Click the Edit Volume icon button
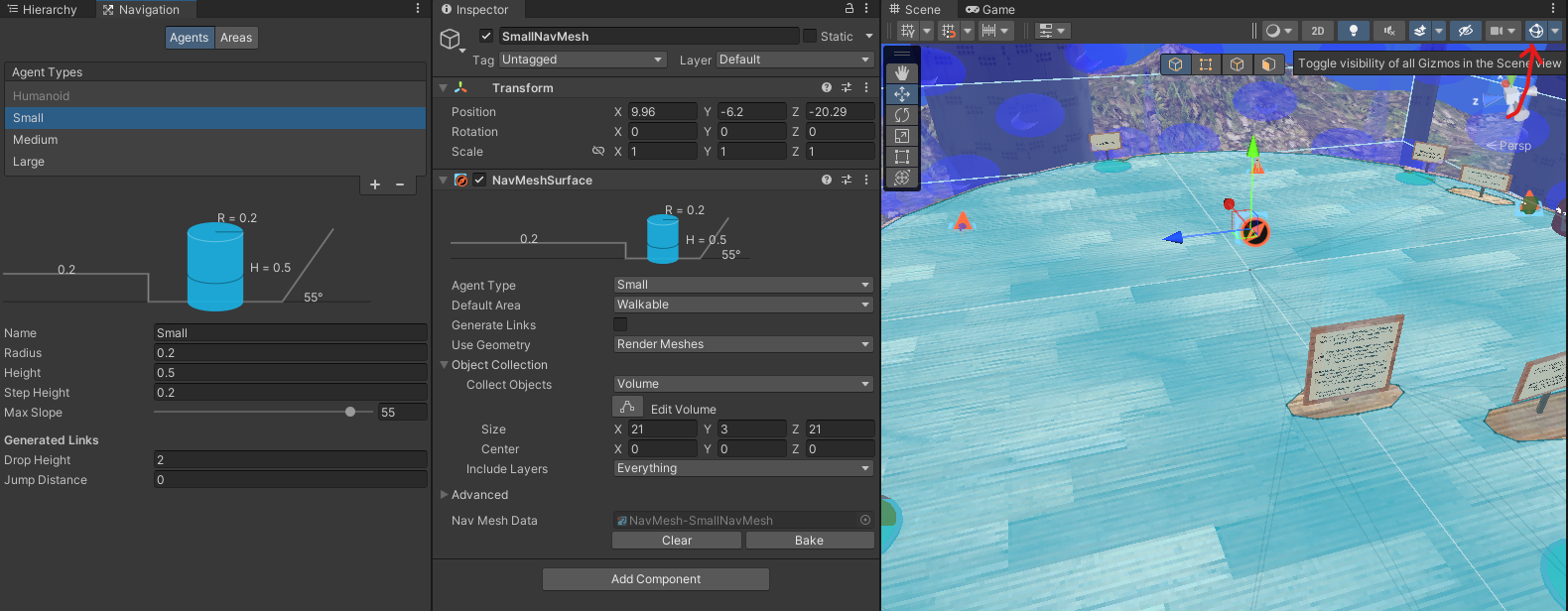Viewport: 1568px width, 611px height. (627, 408)
